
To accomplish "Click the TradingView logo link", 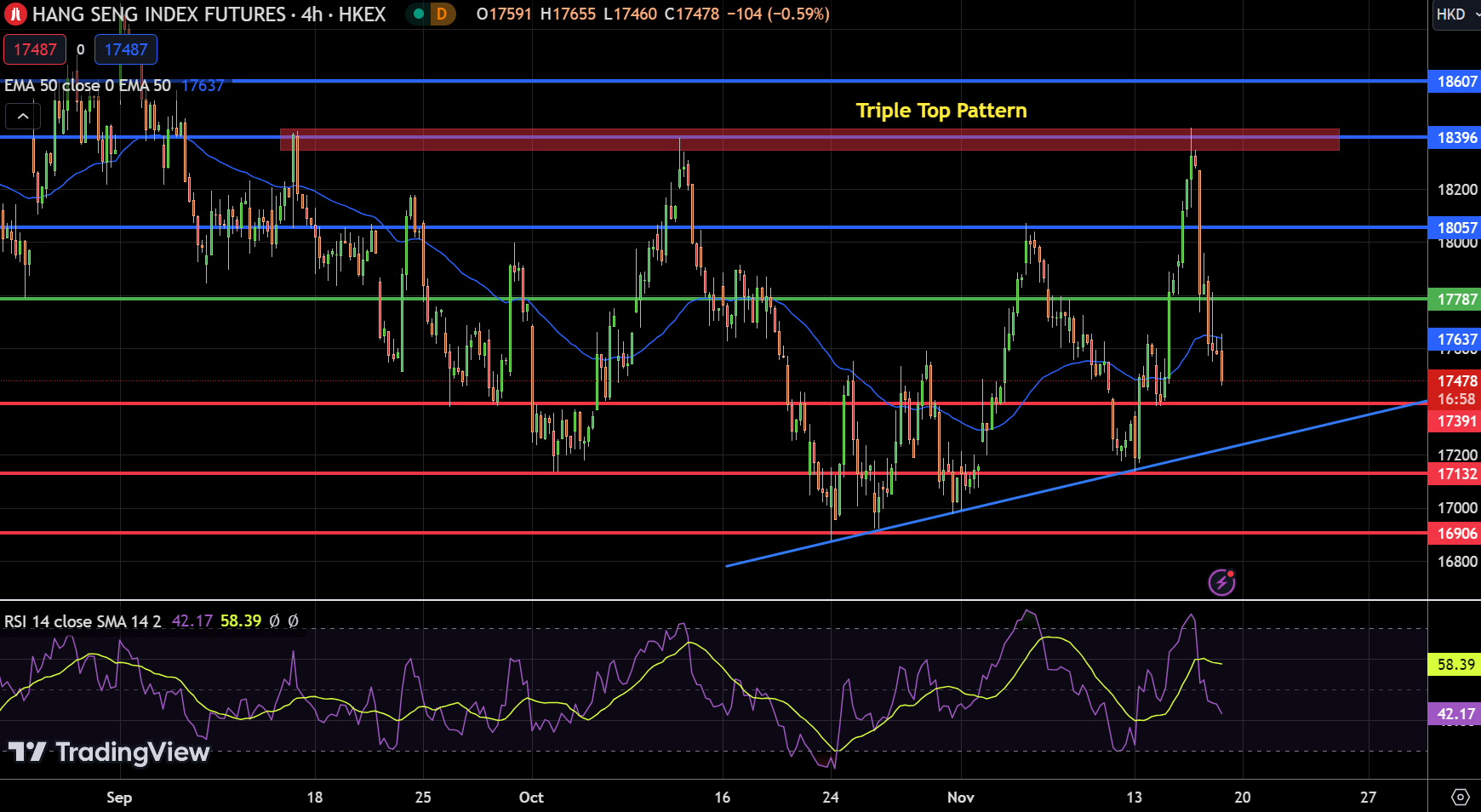I will [109, 752].
